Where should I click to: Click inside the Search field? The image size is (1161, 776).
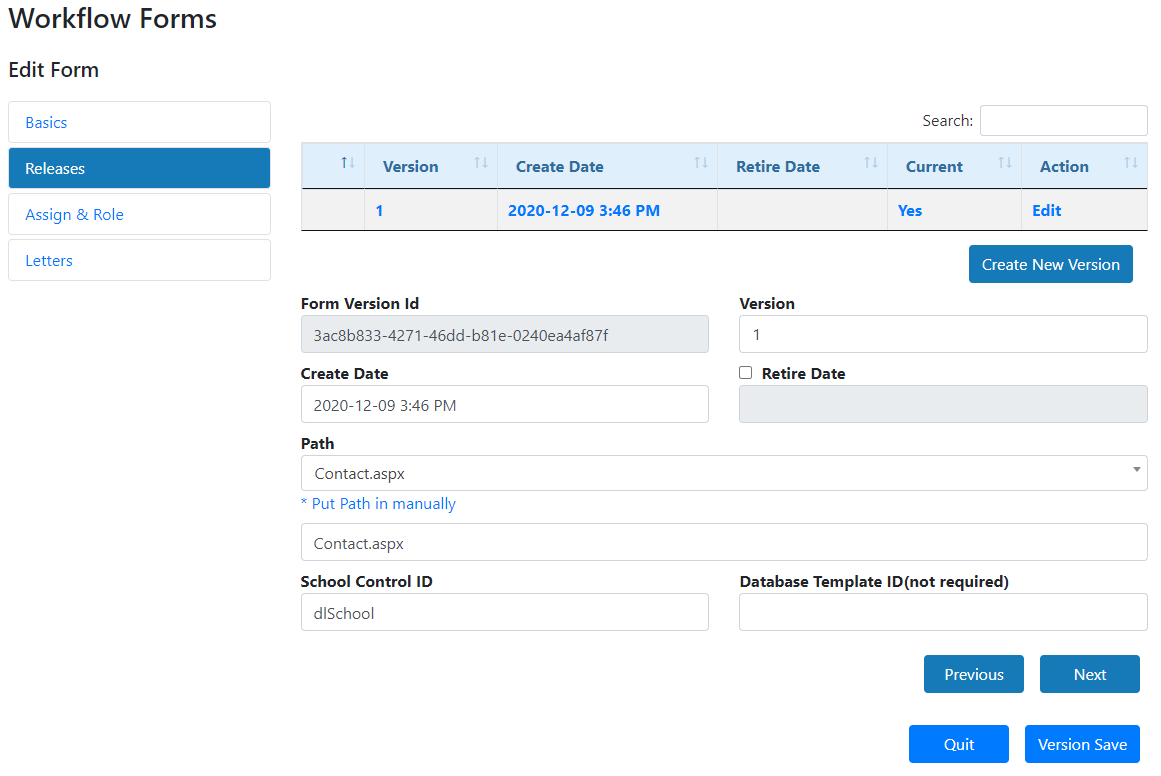tap(1063, 120)
